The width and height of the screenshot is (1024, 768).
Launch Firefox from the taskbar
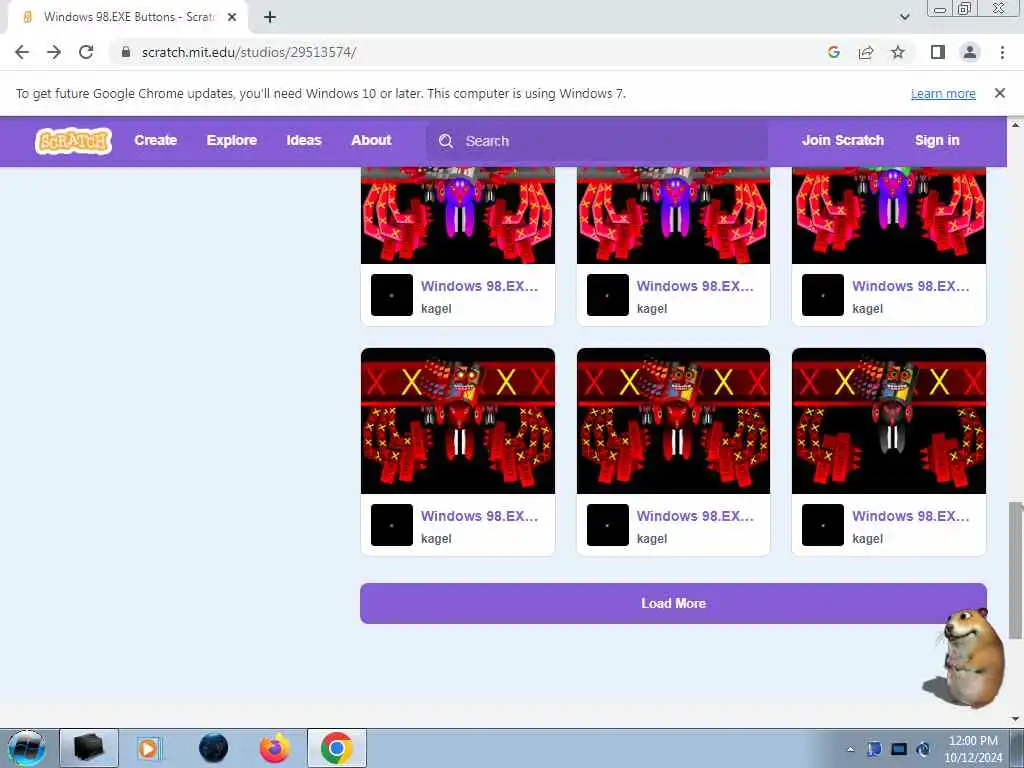click(x=275, y=748)
